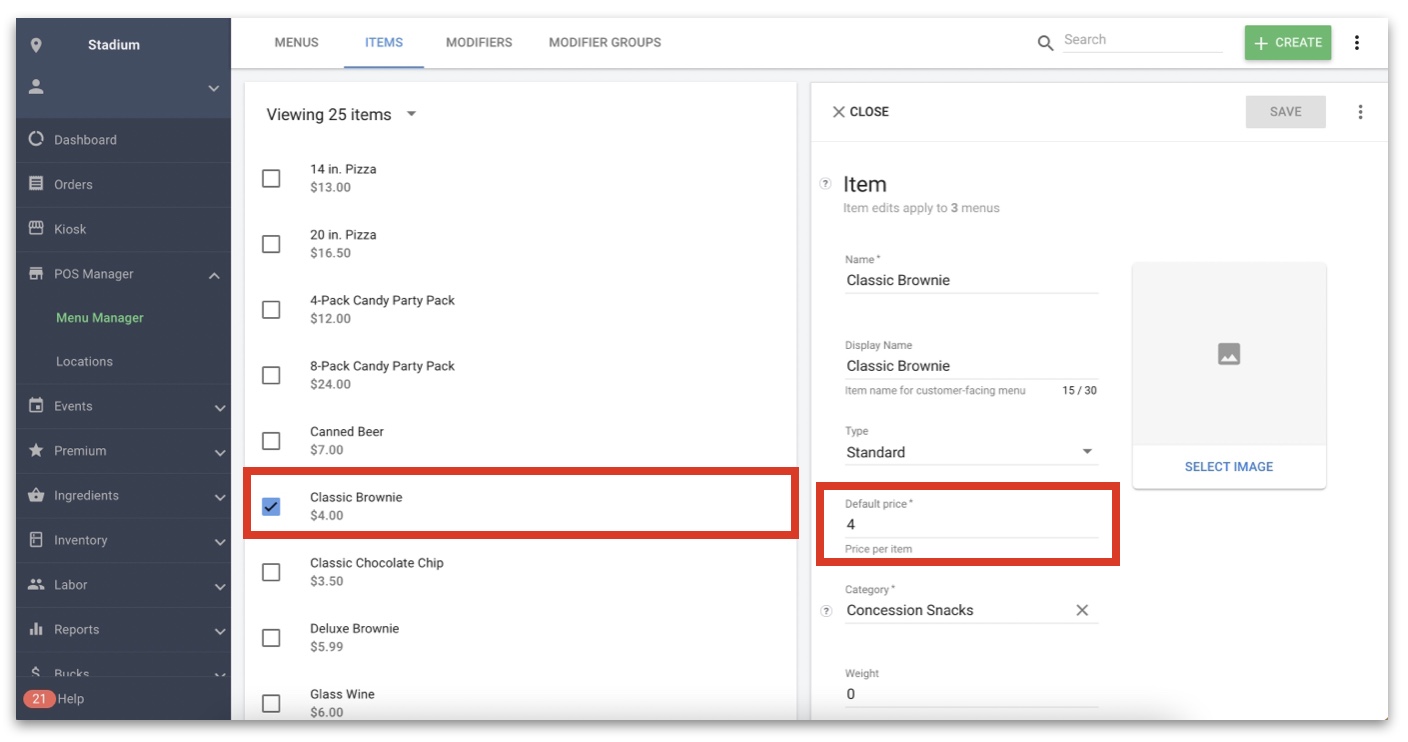Viewport: 1408px width, 742px height.
Task: Switch to the MODIFIERS tab
Action: tap(479, 42)
